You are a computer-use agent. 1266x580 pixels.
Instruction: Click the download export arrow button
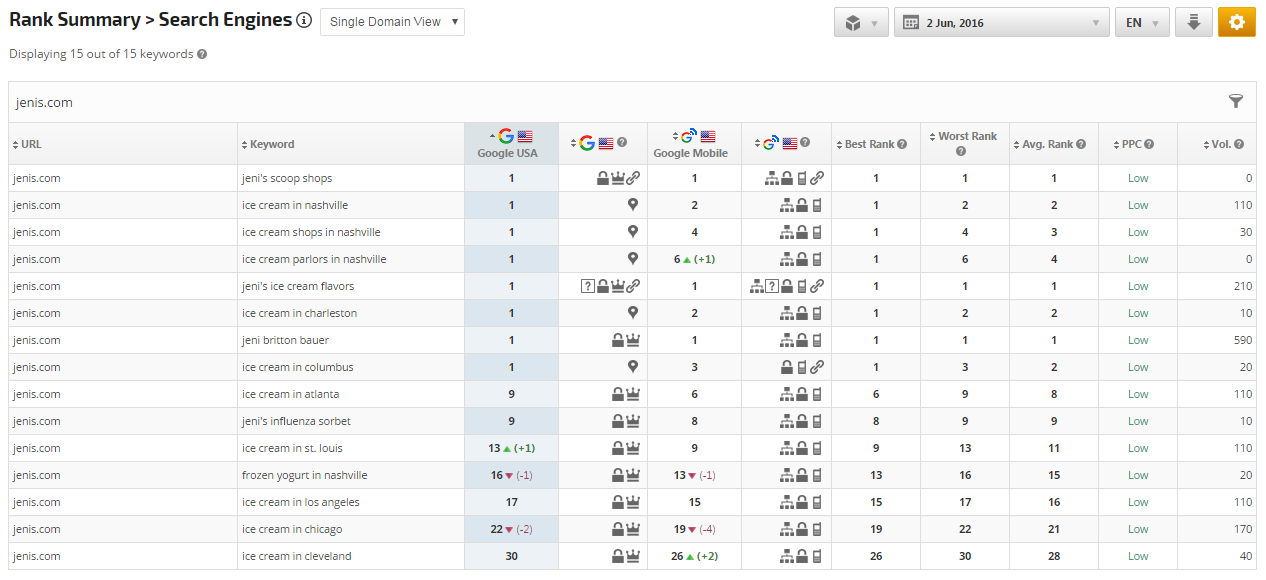[1193, 22]
